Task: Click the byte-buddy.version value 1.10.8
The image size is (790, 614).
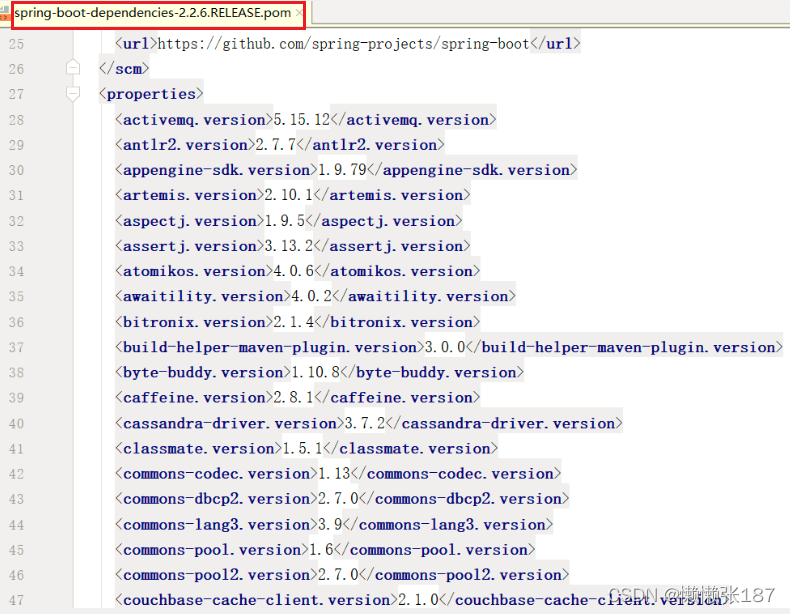Action: pyautogui.click(x=315, y=372)
